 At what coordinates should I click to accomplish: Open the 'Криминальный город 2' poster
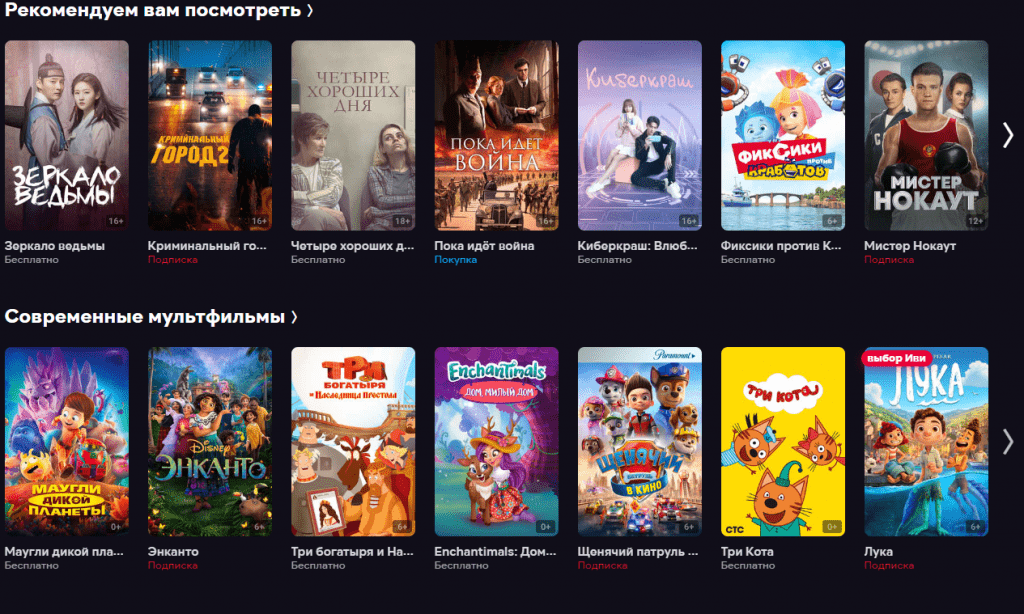click(210, 135)
